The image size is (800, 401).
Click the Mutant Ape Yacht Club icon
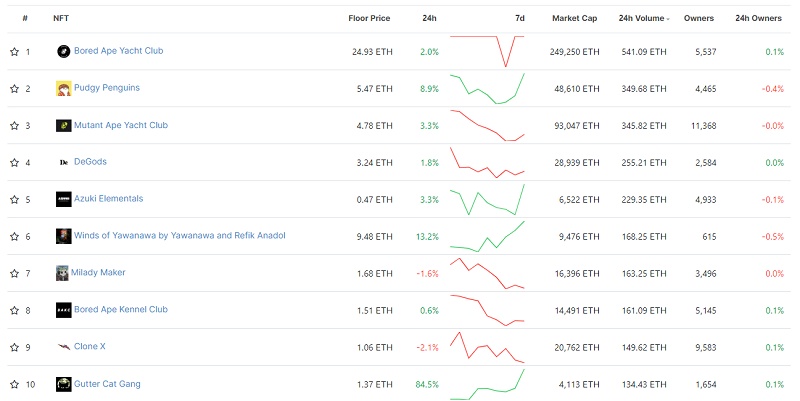pyautogui.click(x=63, y=125)
